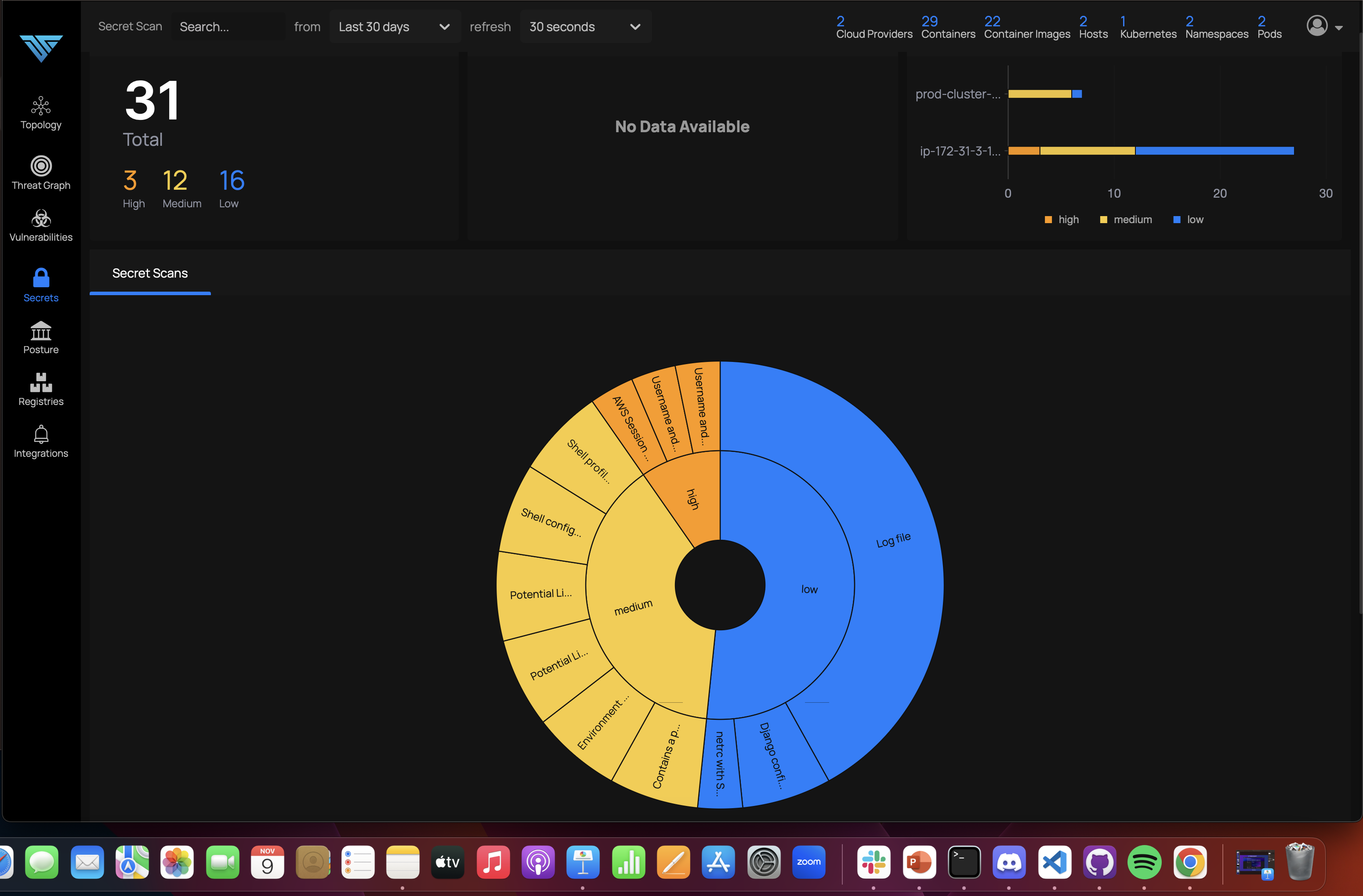Image resolution: width=1363 pixels, height=896 pixels.
Task: Expand the 30 seconds refresh dropdown
Action: click(x=585, y=27)
